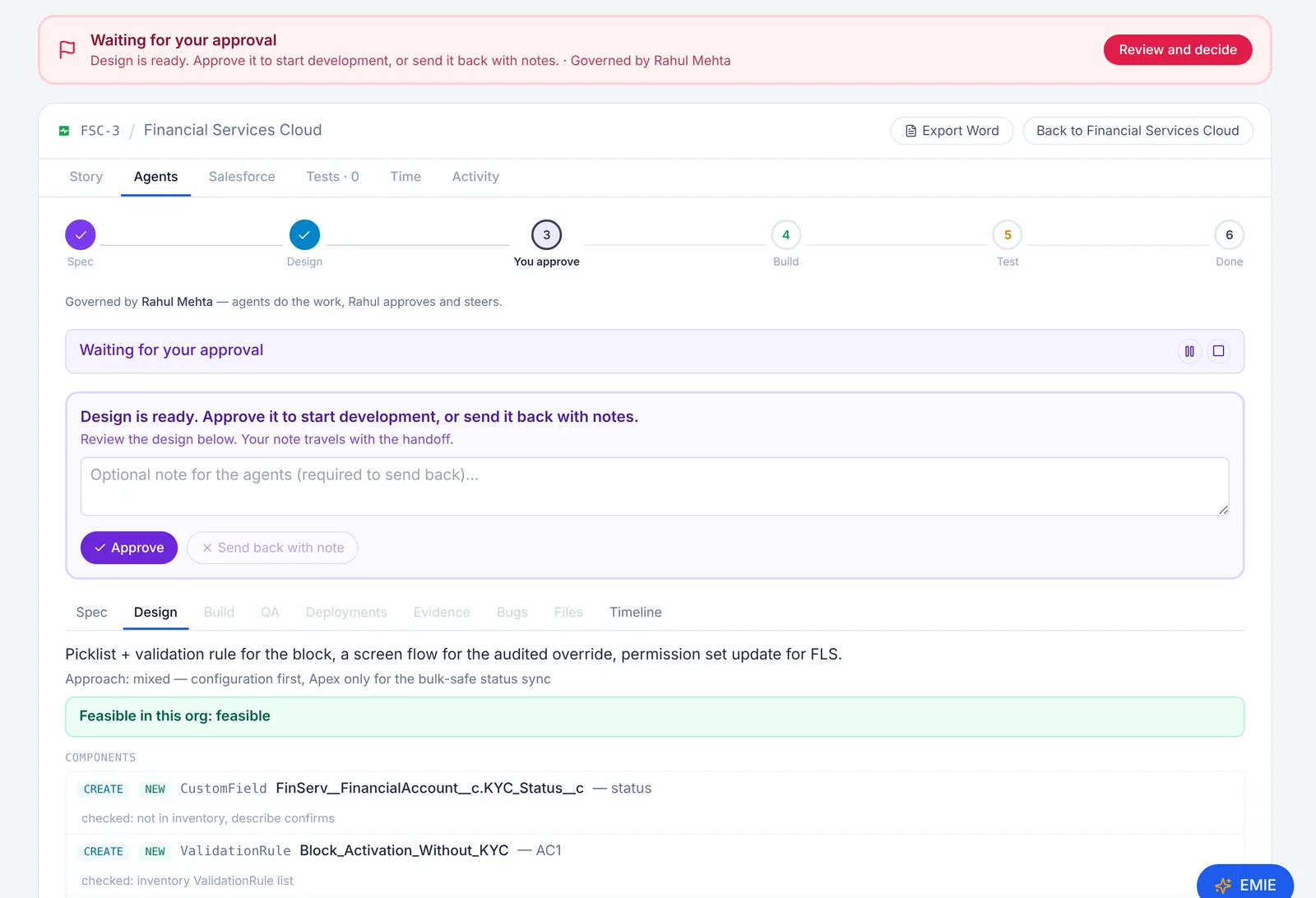Click the flag icon in the approval banner
The width and height of the screenshot is (1316, 898).
tap(67, 50)
